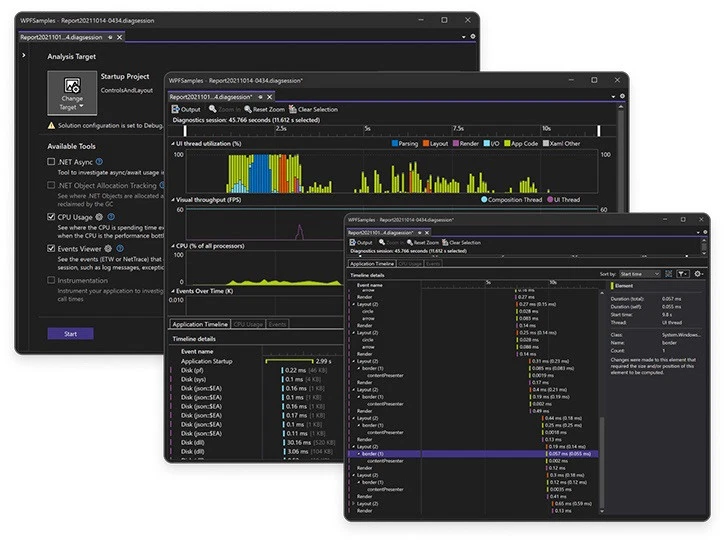Expand the side panel chevron in back window
The height and width of the screenshot is (542, 725).
pos(24,55)
